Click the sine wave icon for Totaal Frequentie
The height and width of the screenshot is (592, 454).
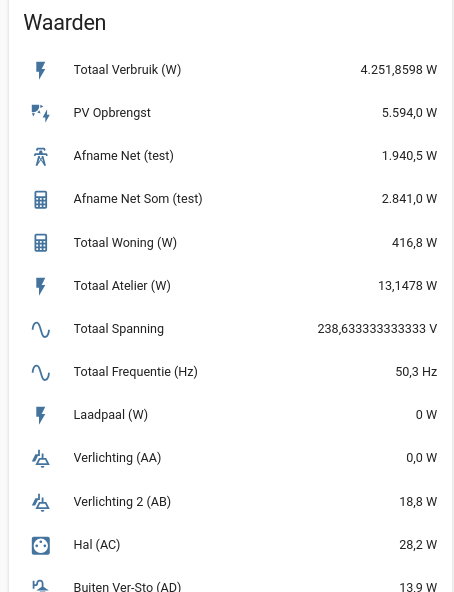coord(40,372)
